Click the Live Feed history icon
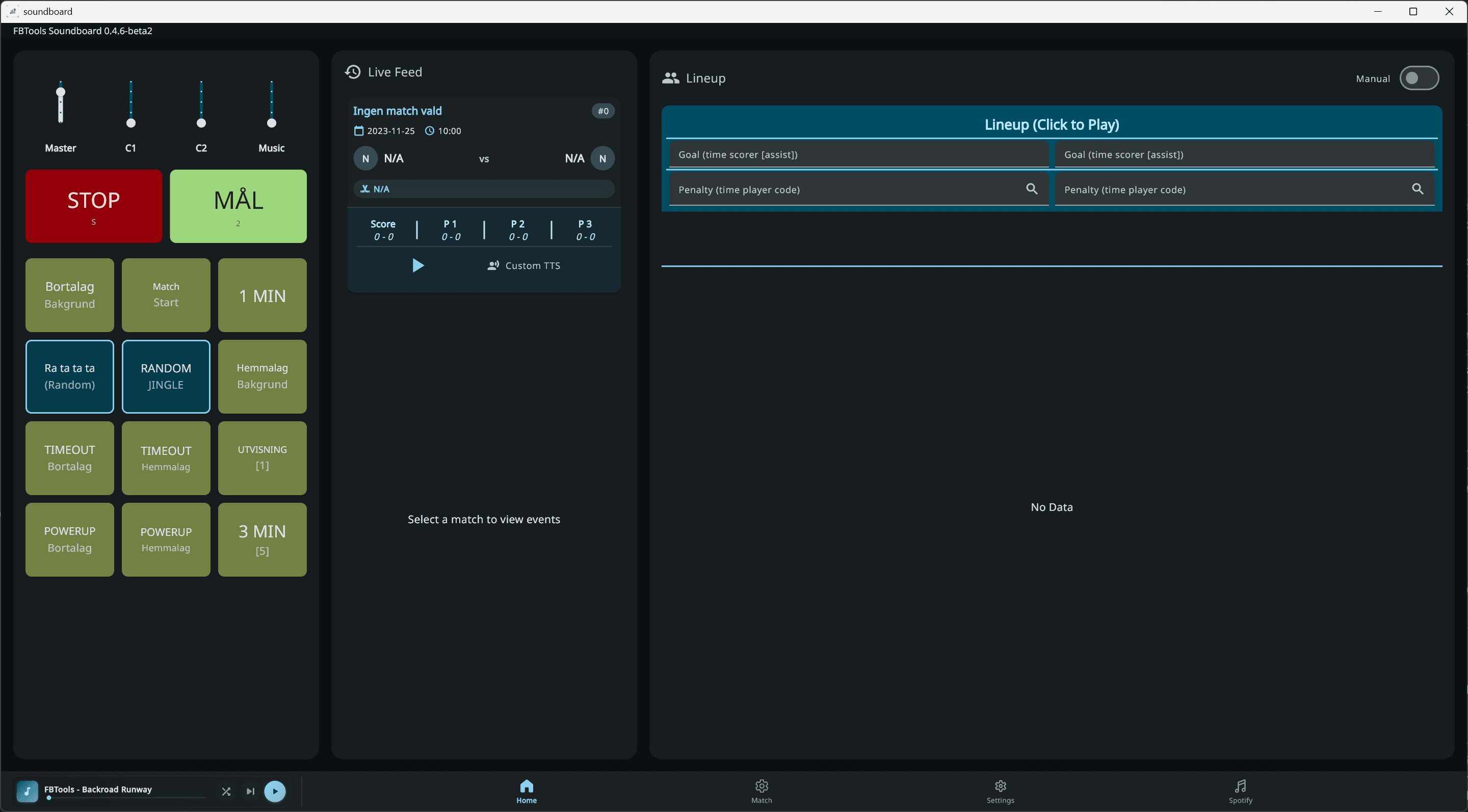 click(x=352, y=72)
